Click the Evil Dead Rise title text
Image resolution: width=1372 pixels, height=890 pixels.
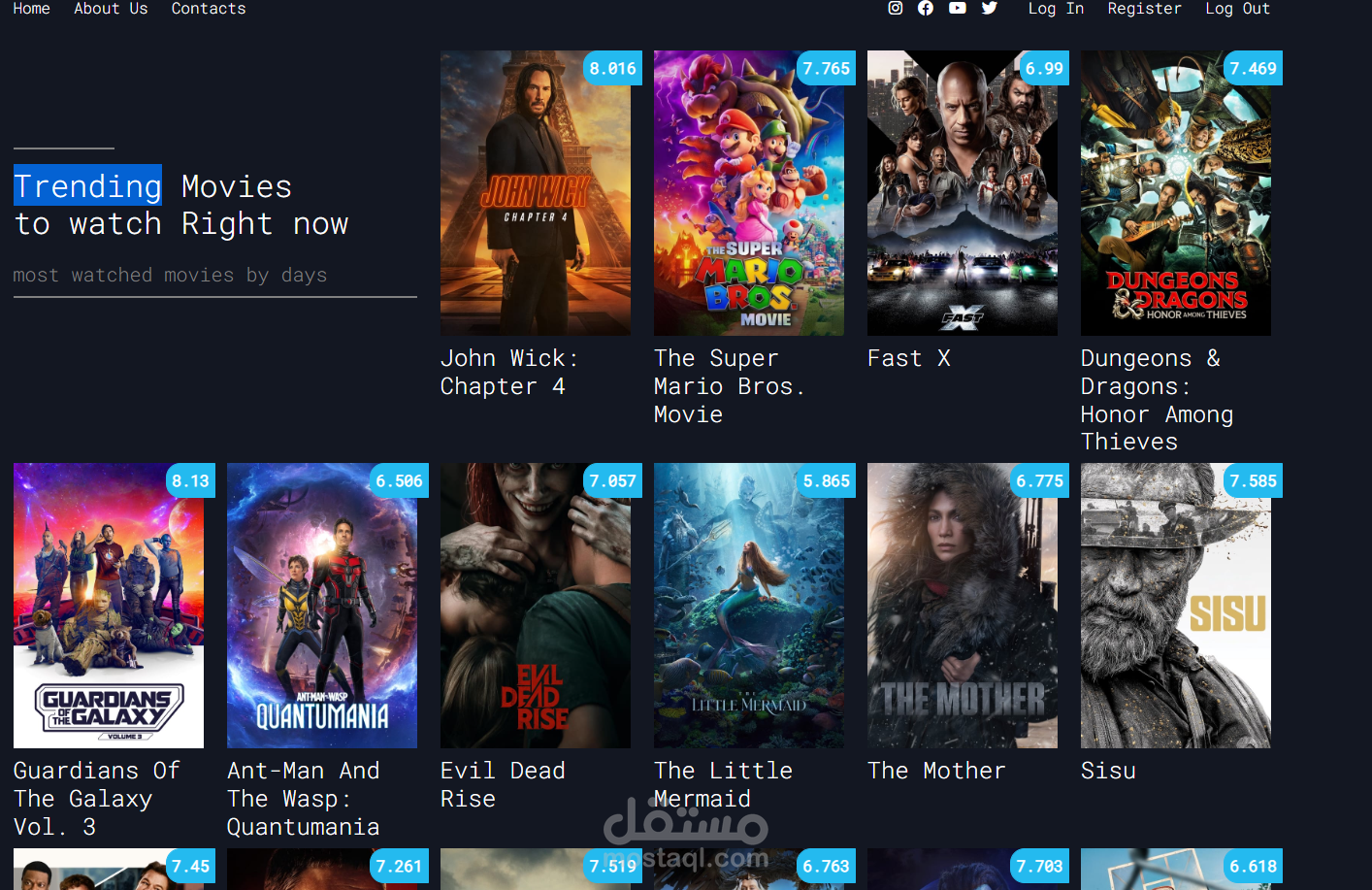click(503, 785)
